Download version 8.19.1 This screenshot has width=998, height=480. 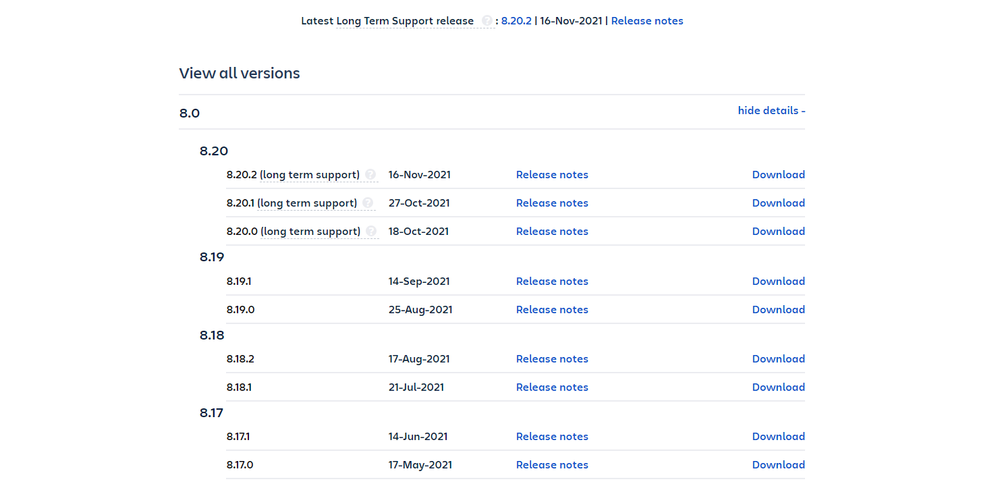[x=778, y=281]
